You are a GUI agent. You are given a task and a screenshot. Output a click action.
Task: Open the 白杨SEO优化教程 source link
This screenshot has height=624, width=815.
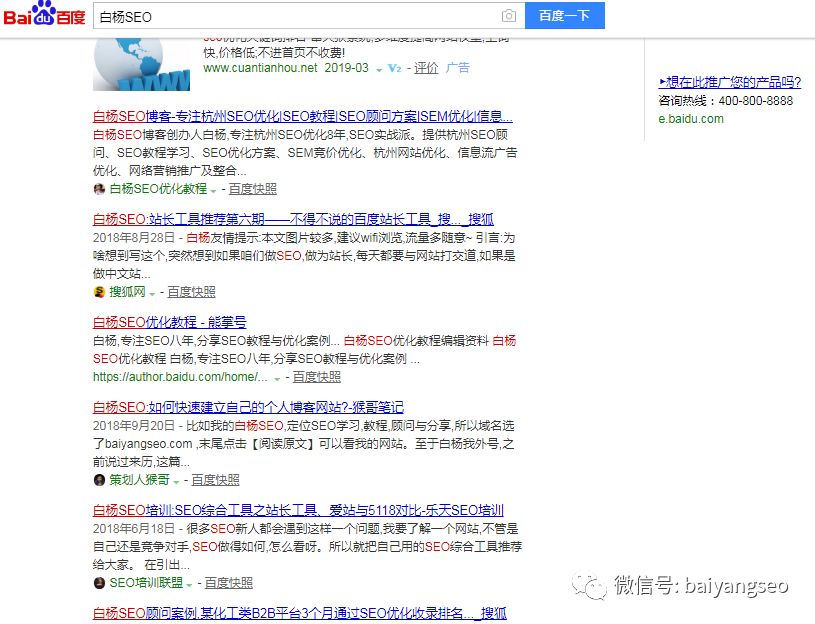(158, 189)
